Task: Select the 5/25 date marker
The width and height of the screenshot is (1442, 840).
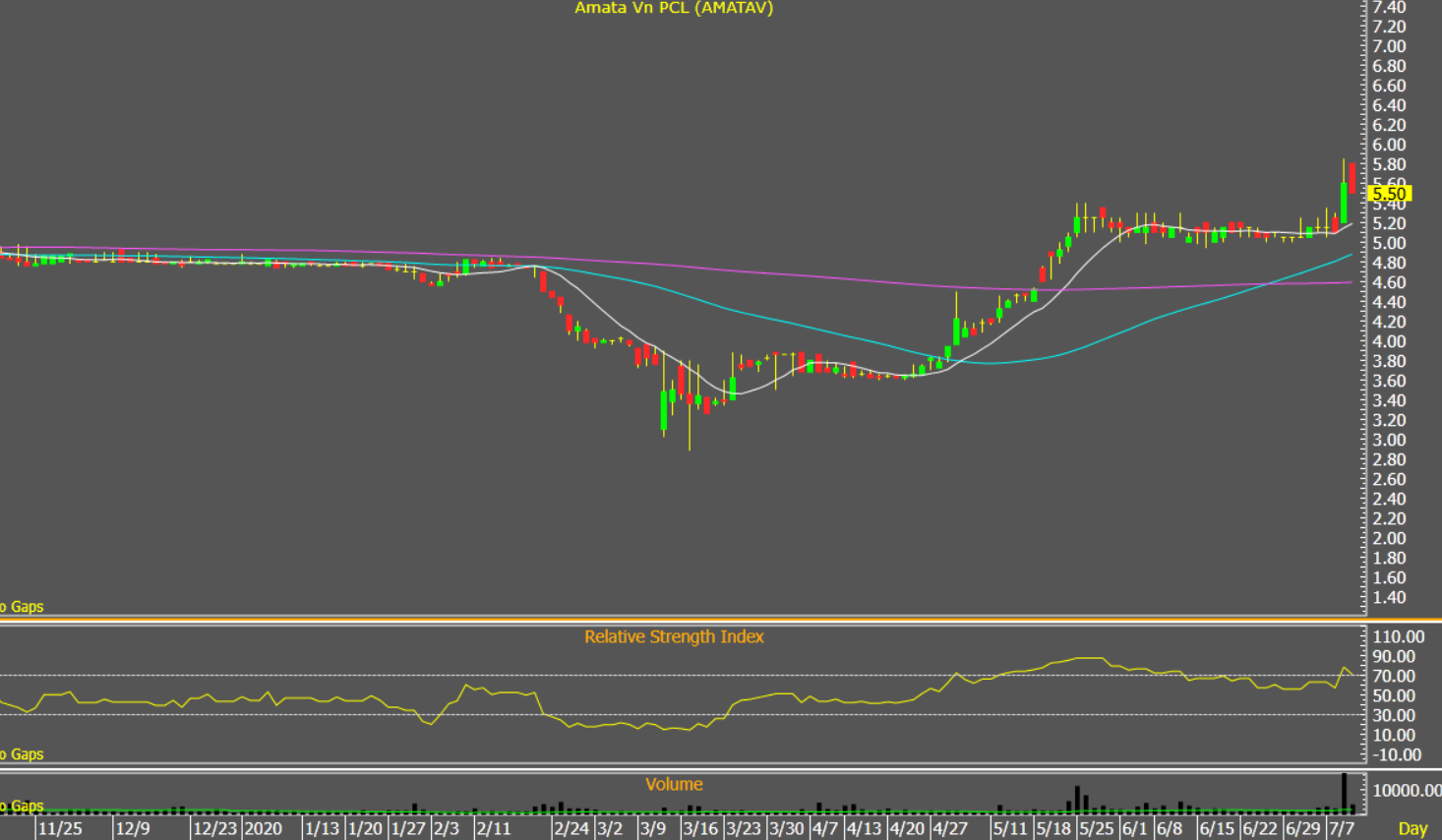Action: point(1097,828)
